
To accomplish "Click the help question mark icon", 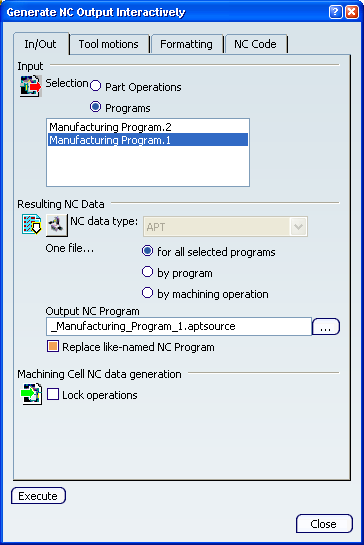I will click(335, 12).
